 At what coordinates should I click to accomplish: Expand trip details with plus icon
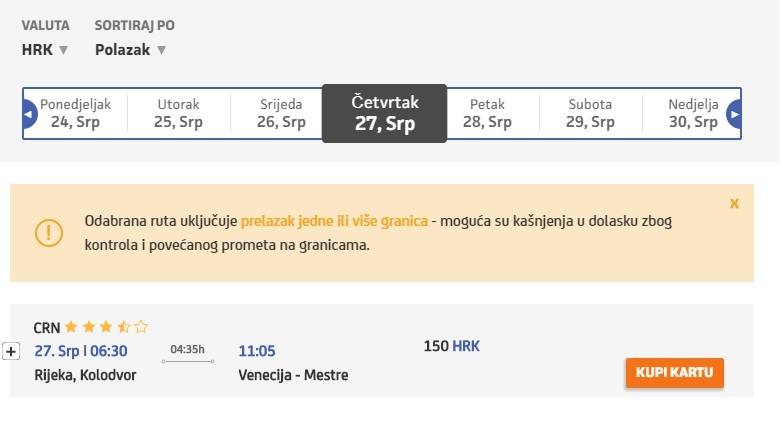11,351
